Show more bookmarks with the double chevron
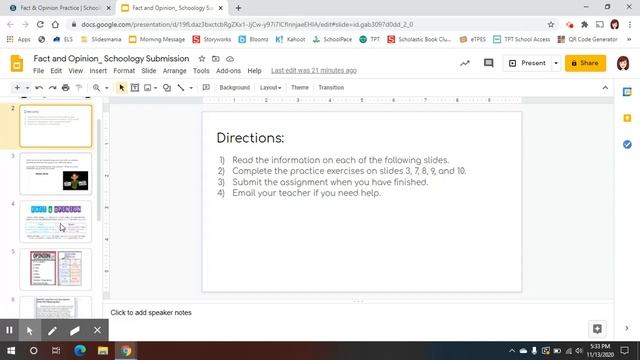The height and width of the screenshot is (360, 640). [629, 39]
